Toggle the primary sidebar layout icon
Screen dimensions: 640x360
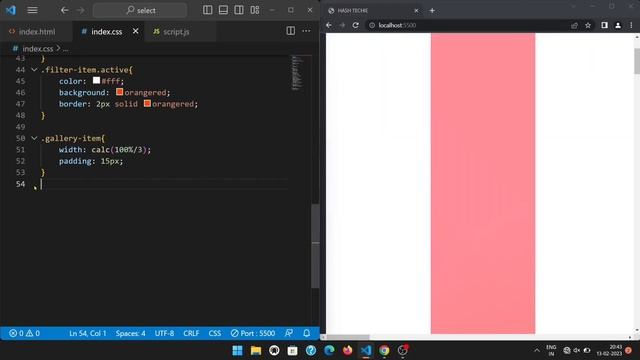point(207,10)
